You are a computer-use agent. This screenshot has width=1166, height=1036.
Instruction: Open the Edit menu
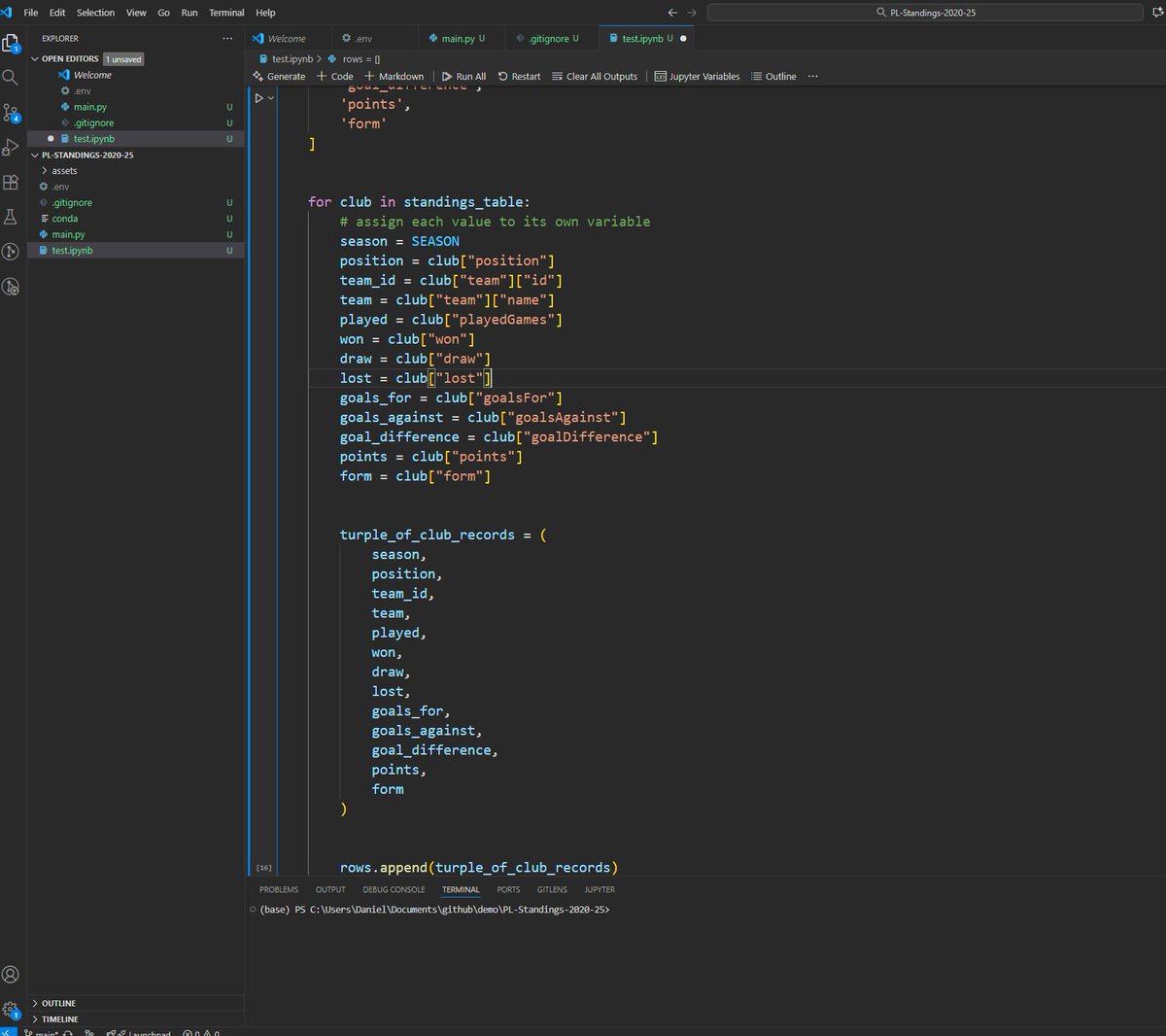click(x=57, y=13)
